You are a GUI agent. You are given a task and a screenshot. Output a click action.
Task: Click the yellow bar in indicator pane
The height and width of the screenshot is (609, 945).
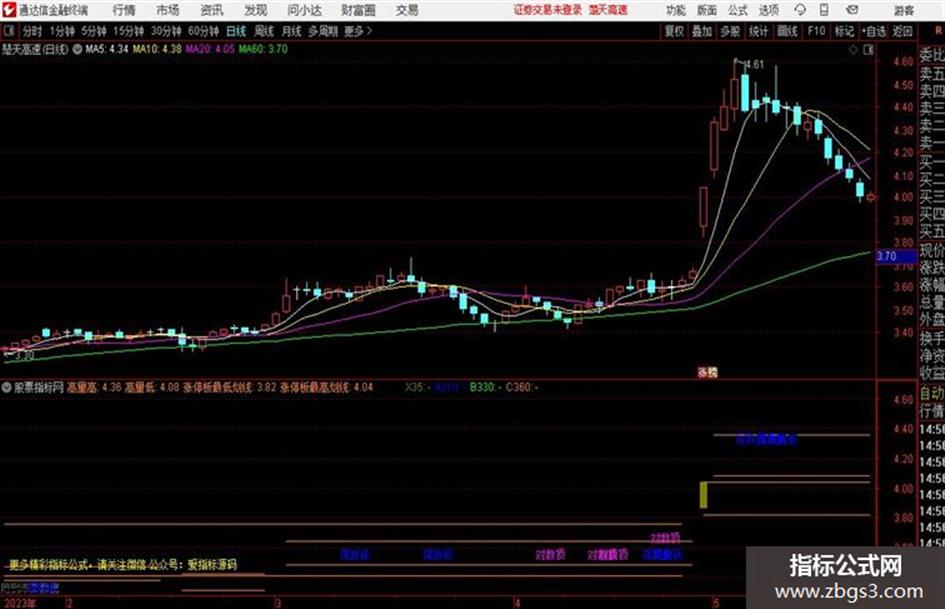pos(703,495)
